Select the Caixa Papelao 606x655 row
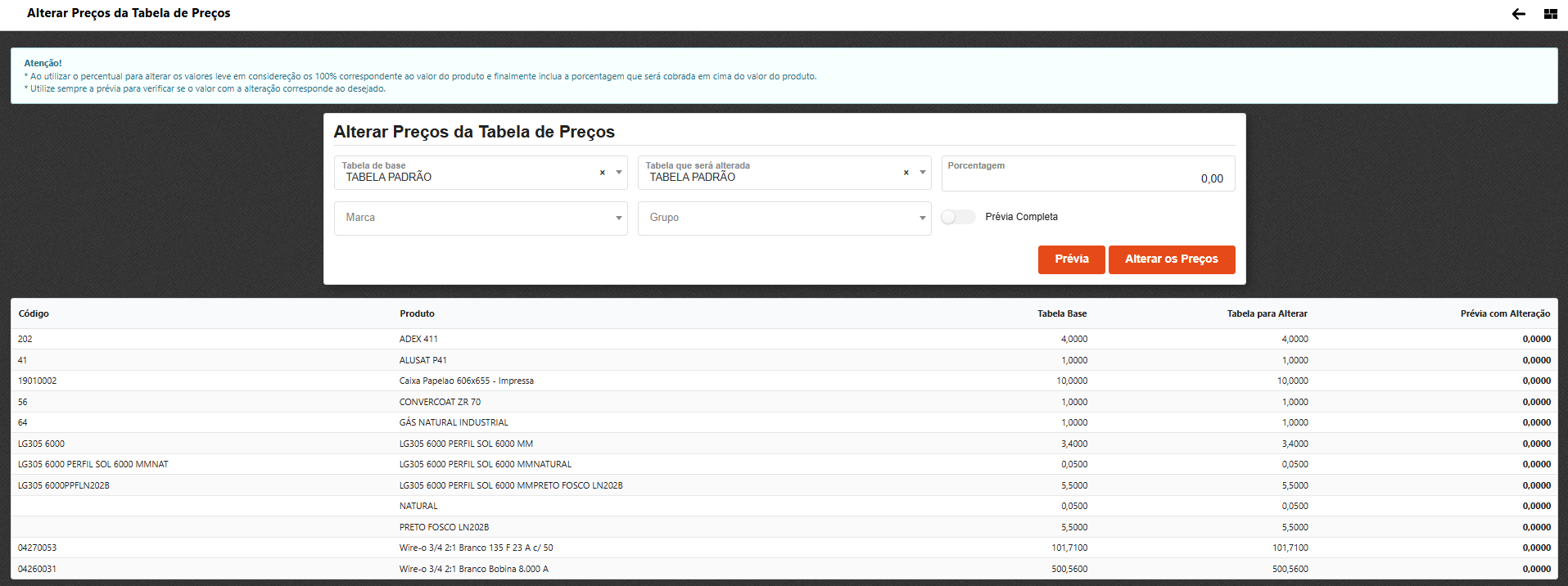 (466, 381)
